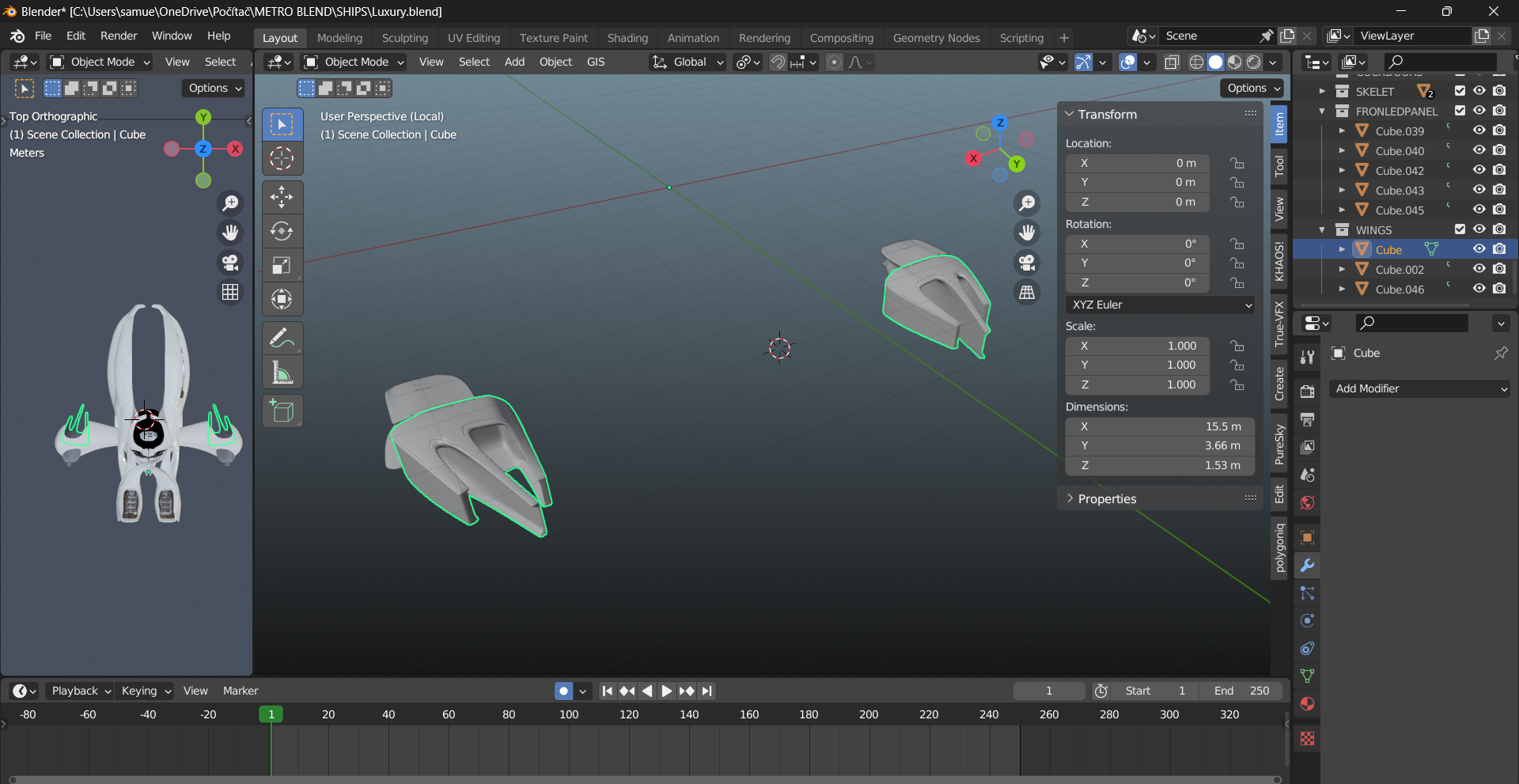Screen dimensions: 1519x784
Task: Open the Physics properties tab
Action: [x=1307, y=621]
